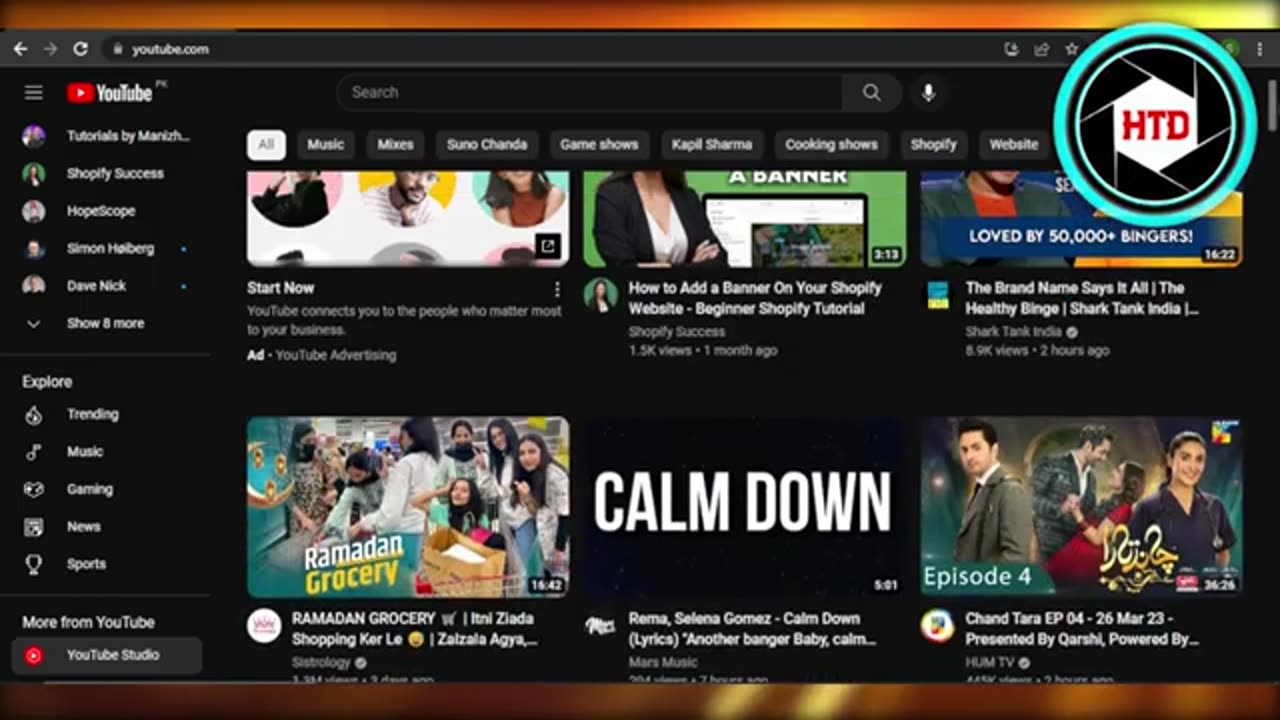Select the Cooking shows filter chip
The image size is (1280, 720).
coord(831,145)
